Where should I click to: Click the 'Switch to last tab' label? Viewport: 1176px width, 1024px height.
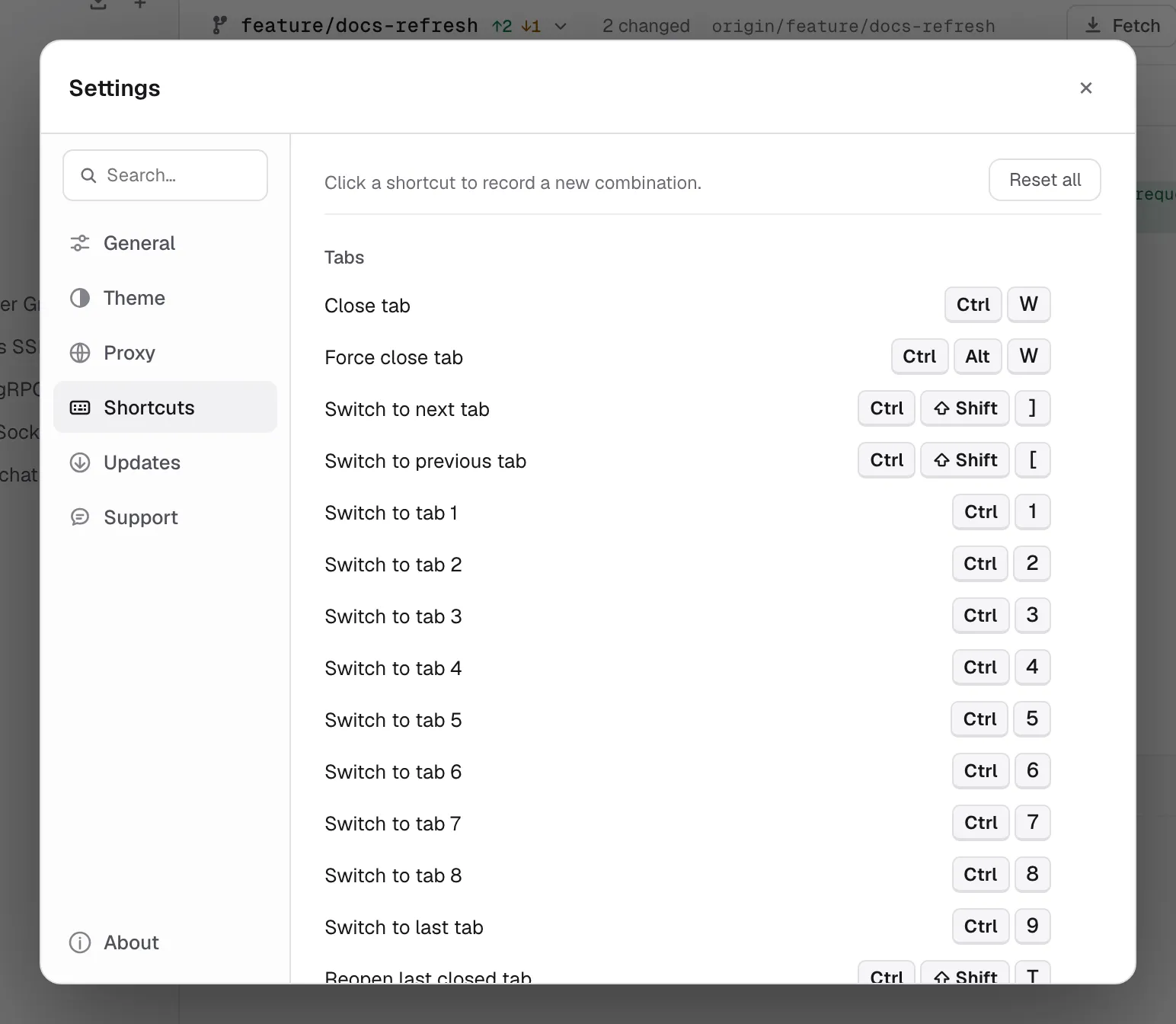pos(404,927)
